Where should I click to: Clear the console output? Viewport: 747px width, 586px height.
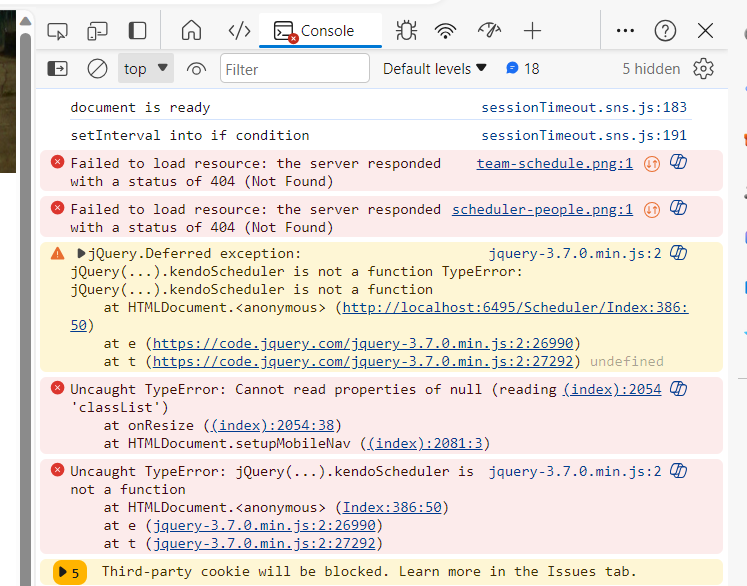[x=97, y=69]
